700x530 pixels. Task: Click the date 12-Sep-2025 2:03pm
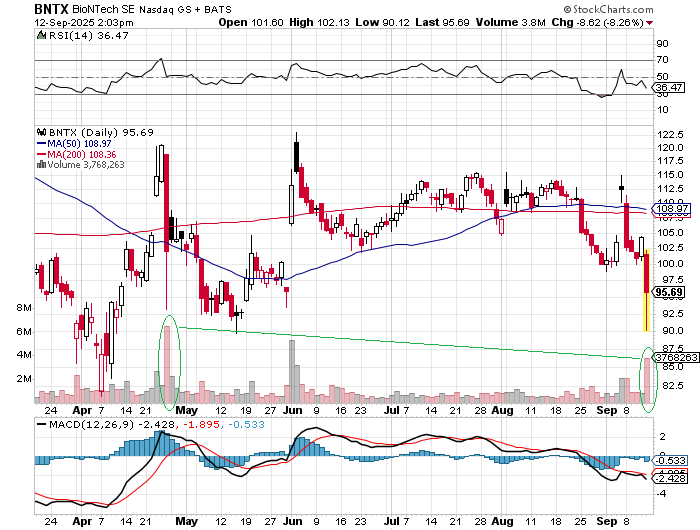(84, 23)
